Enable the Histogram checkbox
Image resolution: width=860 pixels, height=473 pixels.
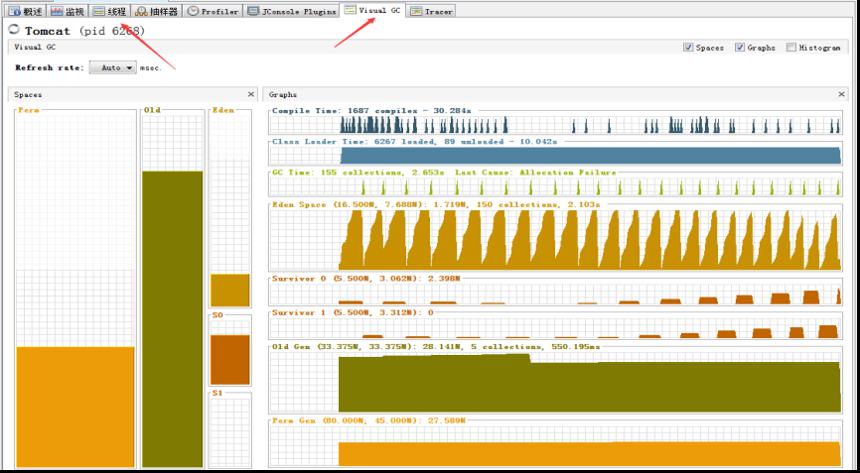coord(791,47)
